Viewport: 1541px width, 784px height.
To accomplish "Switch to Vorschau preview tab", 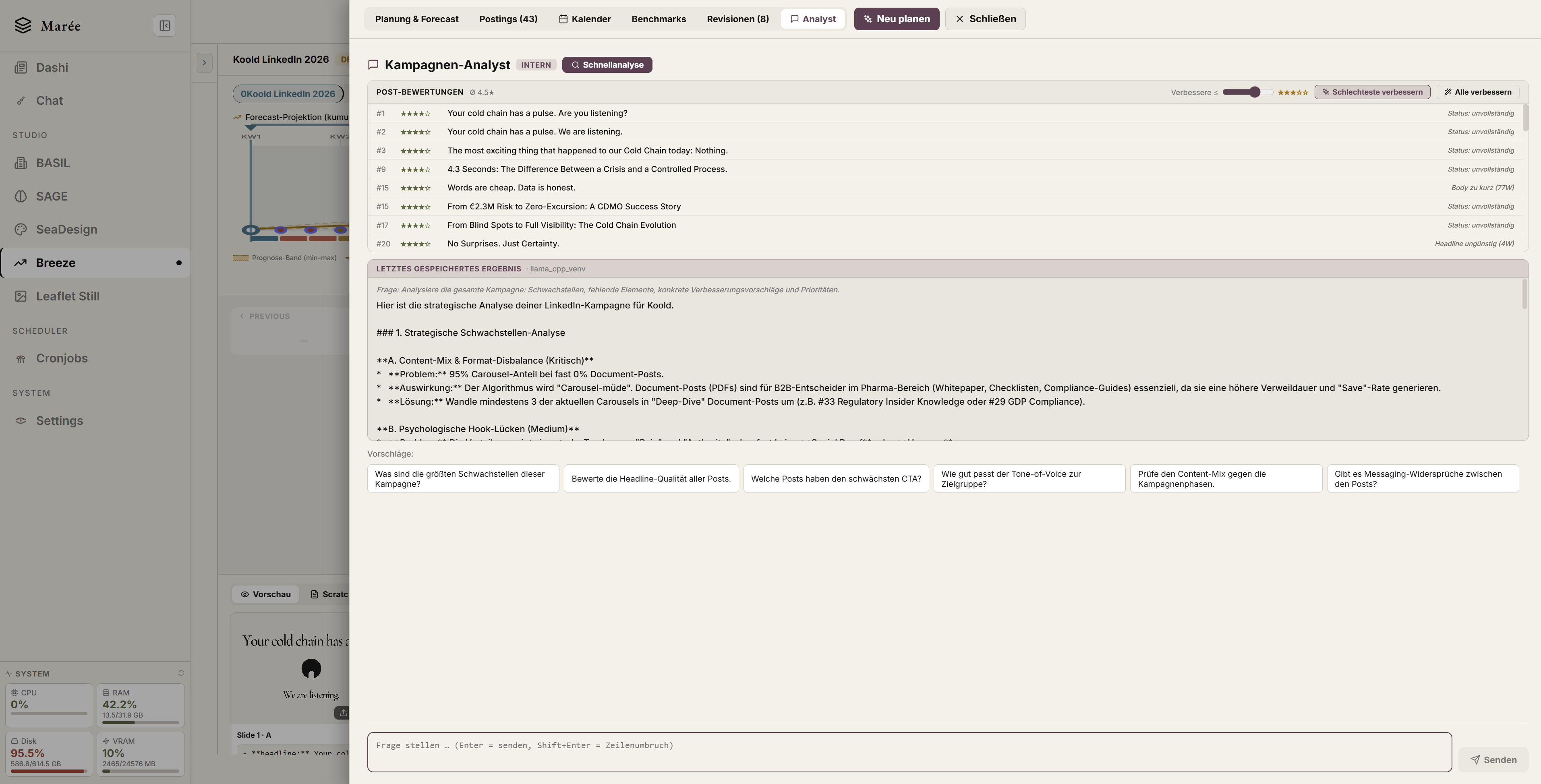I will [265, 594].
